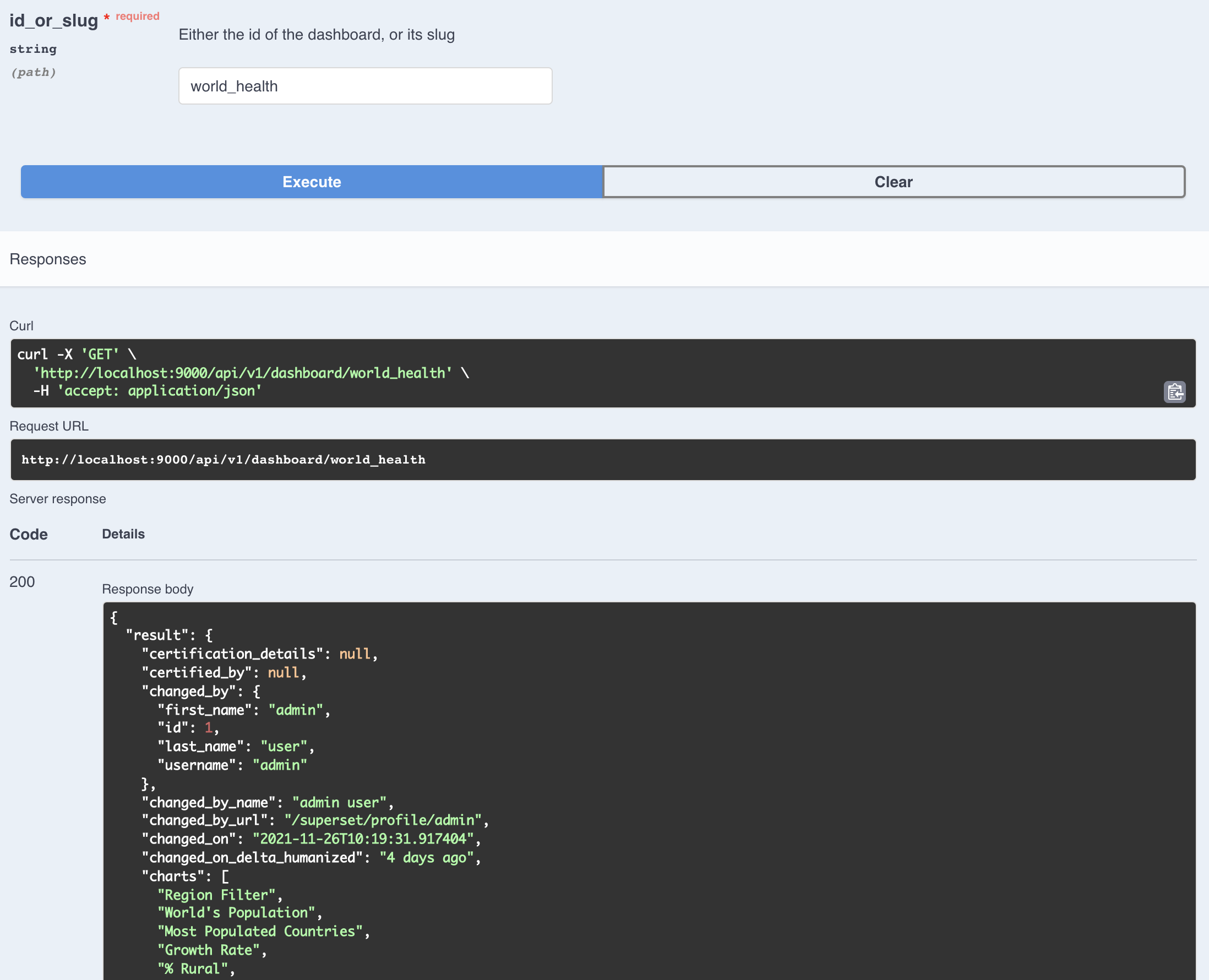Click the Execute button
This screenshot has width=1209, height=980.
[312, 182]
